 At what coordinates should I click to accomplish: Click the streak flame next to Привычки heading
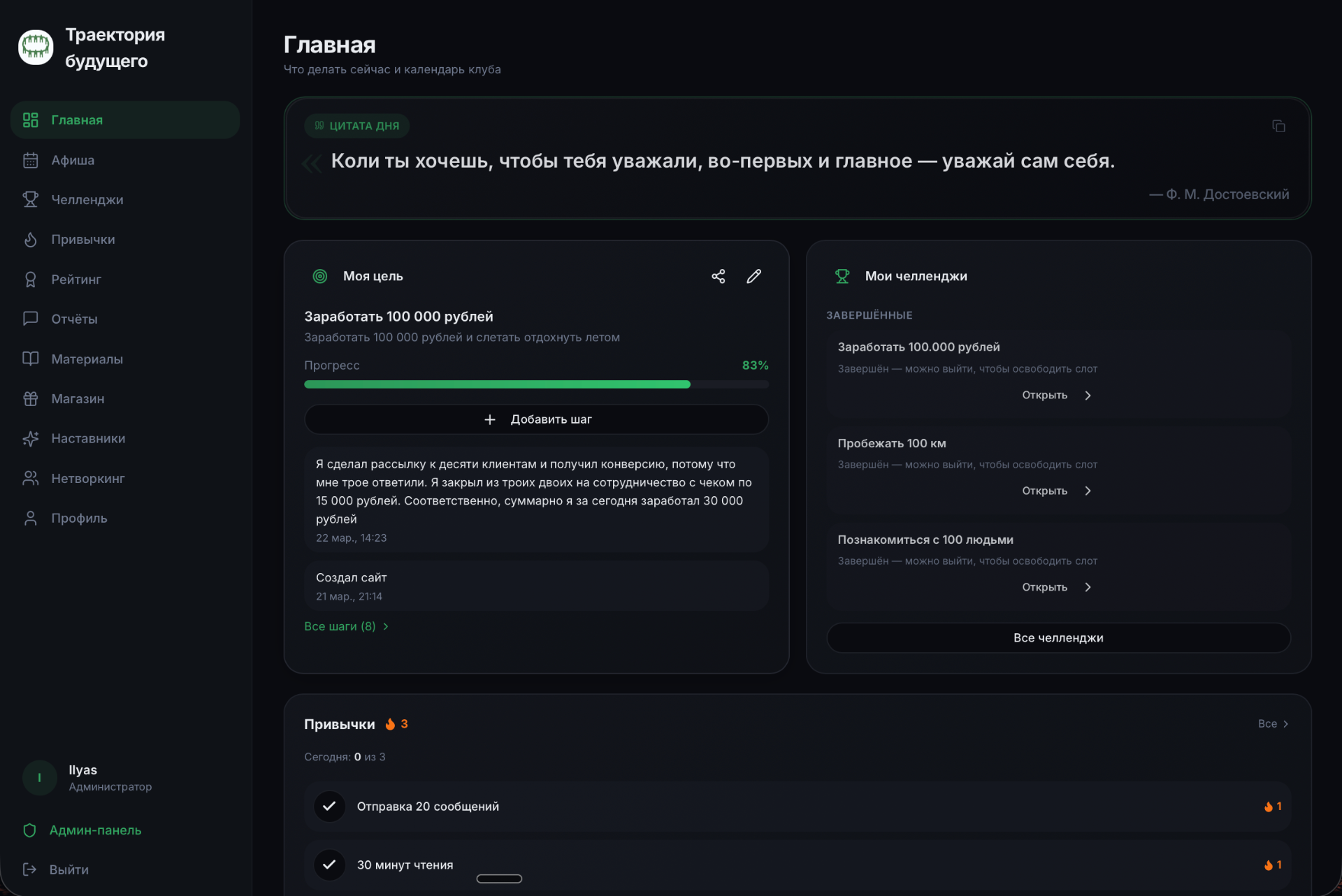pyautogui.click(x=390, y=724)
